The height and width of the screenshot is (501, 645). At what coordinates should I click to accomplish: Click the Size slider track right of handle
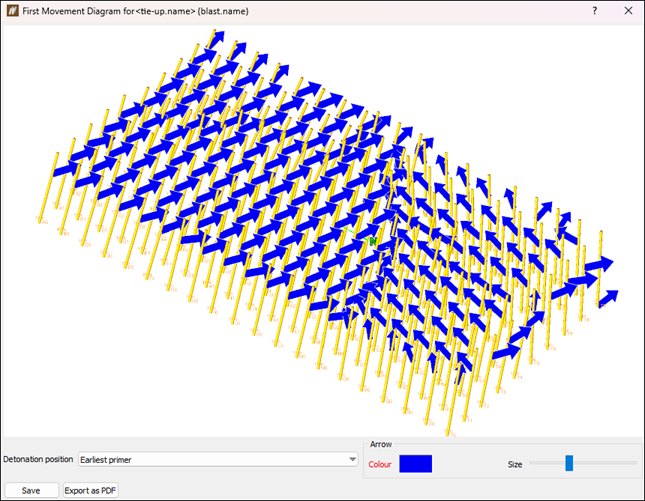[x=605, y=463]
